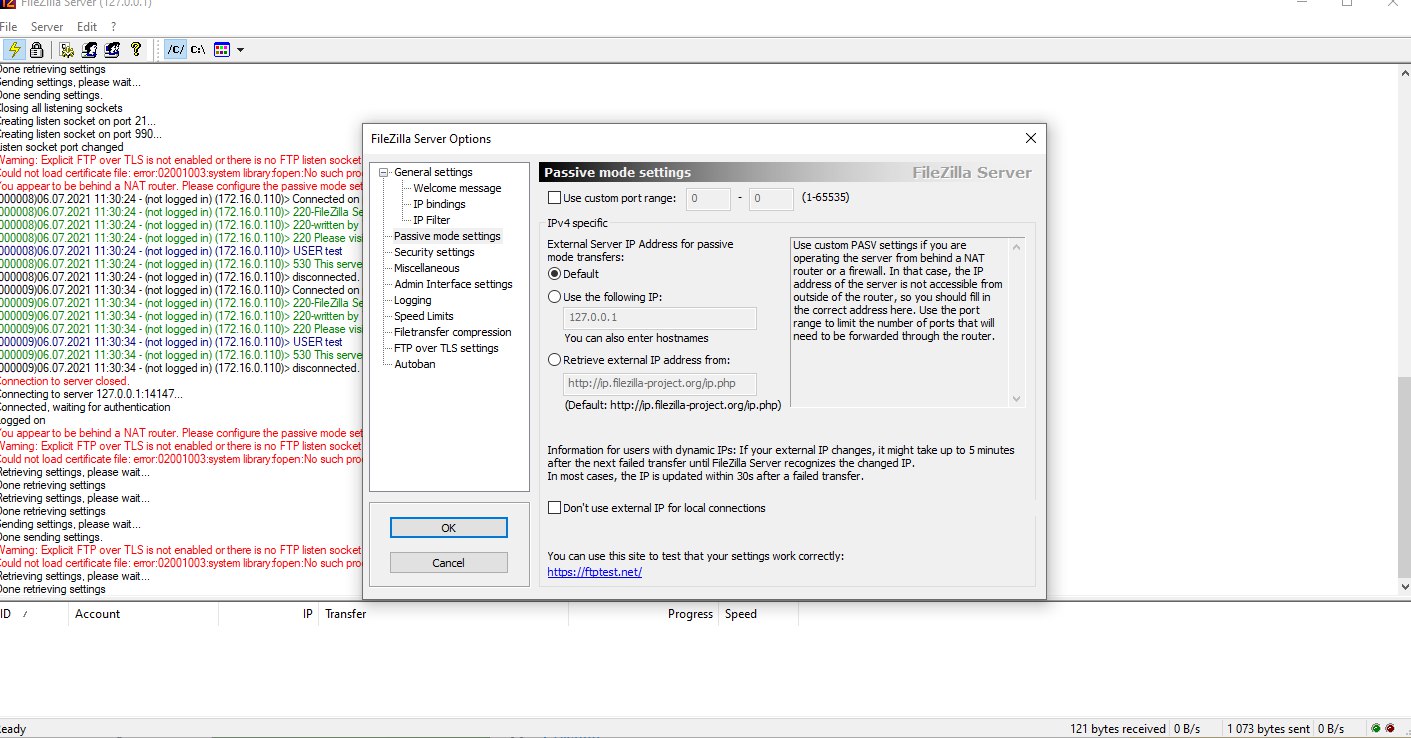Viewport: 1411px width, 738px height.
Task: Select IP bindings in settings tree
Action: (x=439, y=204)
